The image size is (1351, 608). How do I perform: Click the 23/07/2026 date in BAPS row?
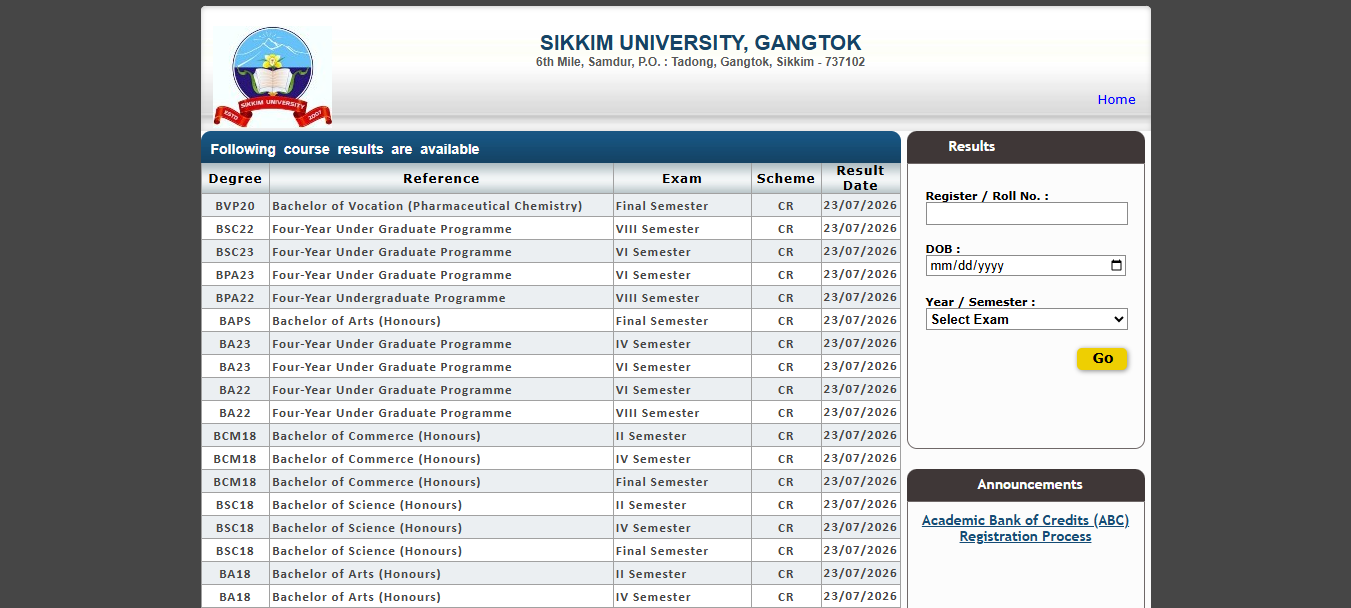(860, 320)
